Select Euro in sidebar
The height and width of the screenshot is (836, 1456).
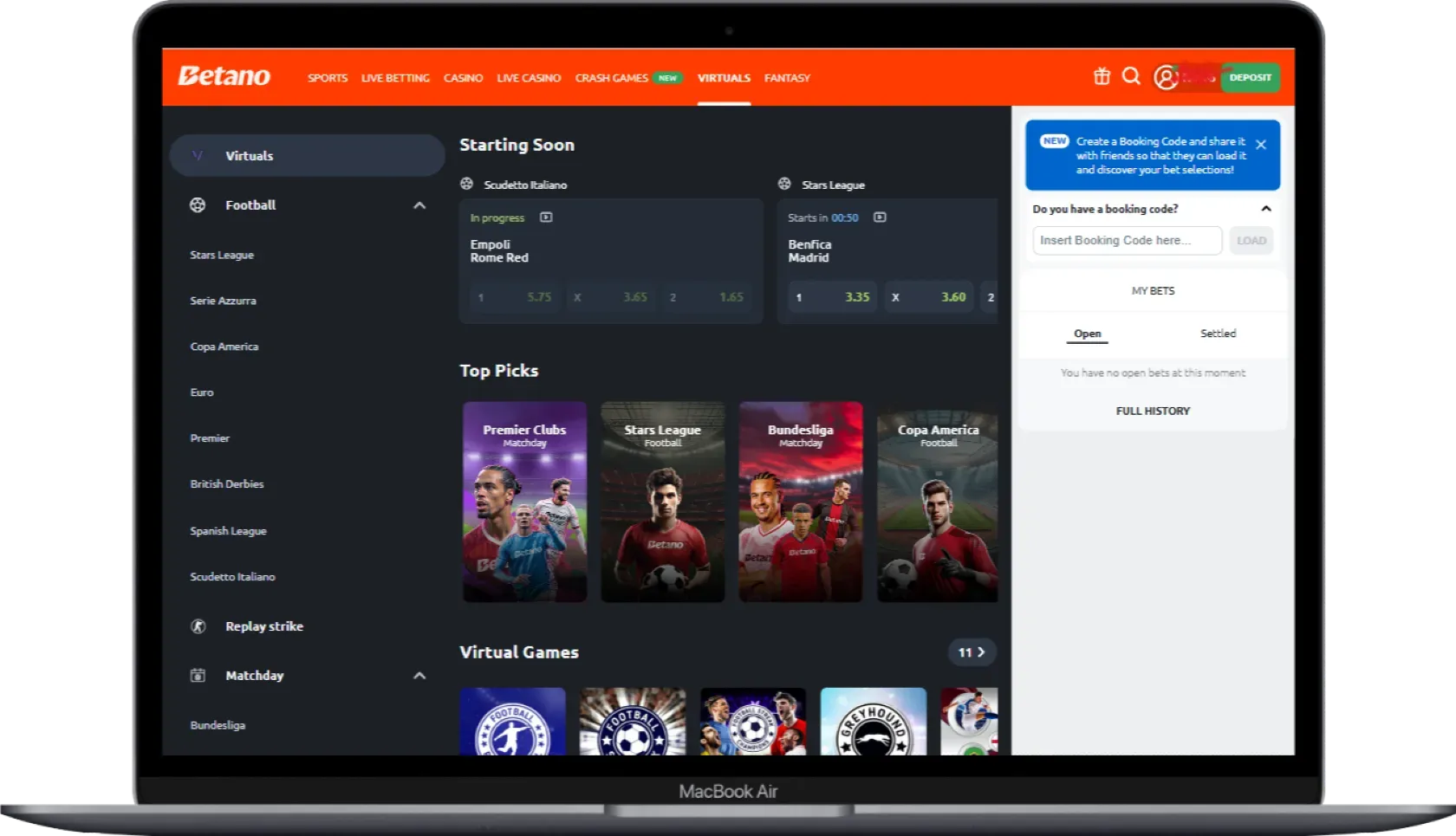click(x=201, y=392)
